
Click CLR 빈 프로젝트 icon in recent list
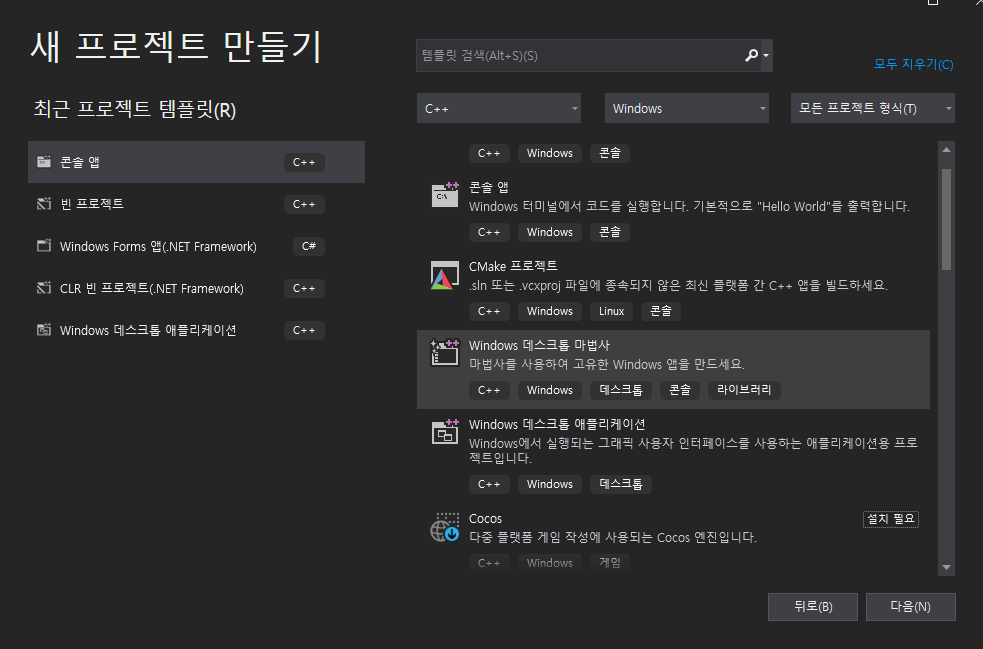coord(44,288)
